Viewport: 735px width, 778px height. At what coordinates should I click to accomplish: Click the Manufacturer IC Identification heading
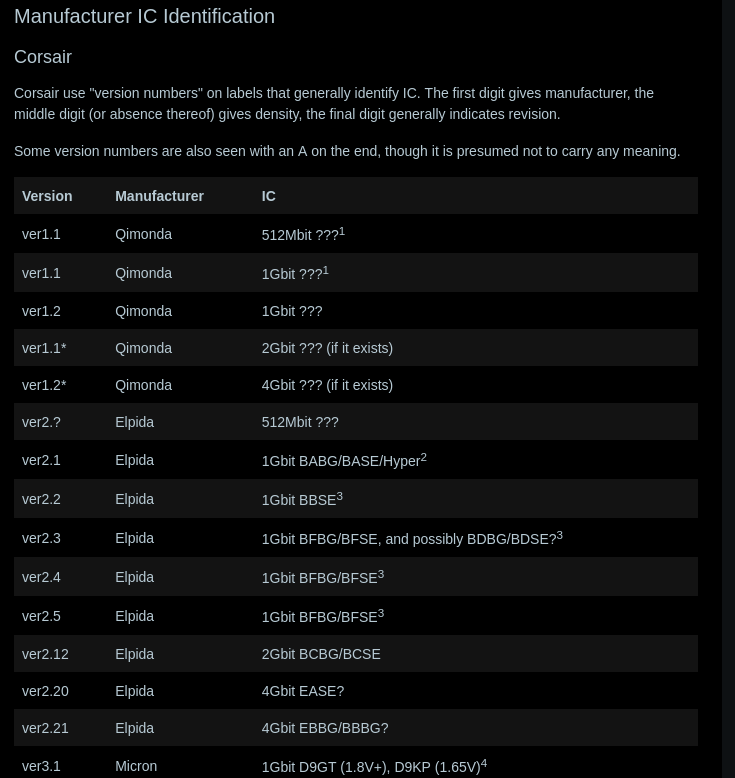tap(144, 16)
